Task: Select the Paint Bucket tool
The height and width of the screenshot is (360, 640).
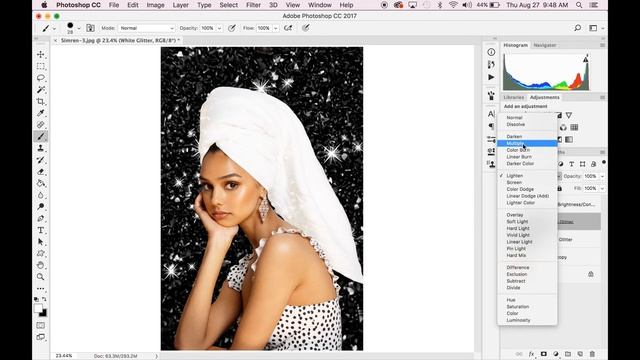Action: (40, 183)
